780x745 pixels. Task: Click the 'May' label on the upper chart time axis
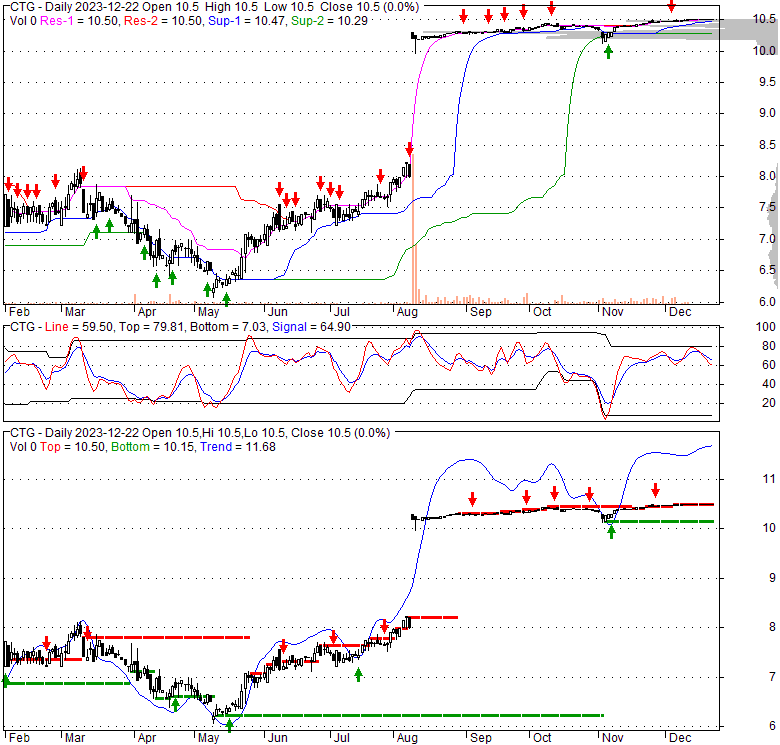click(208, 312)
